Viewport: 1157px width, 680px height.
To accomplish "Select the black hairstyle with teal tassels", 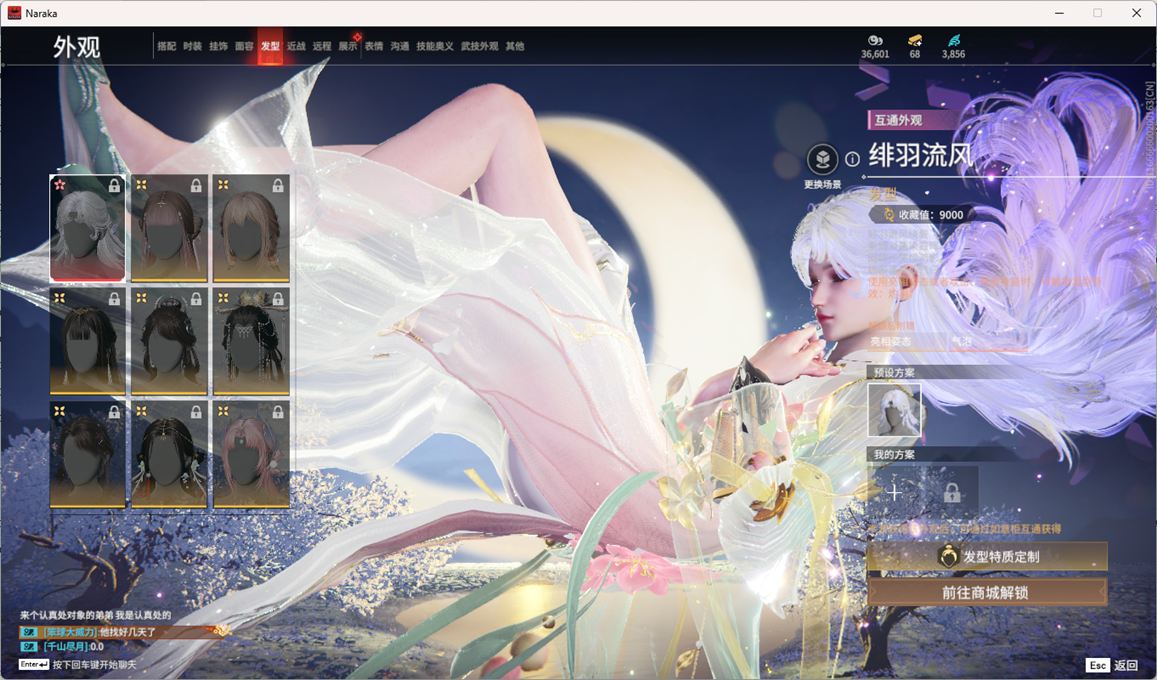I will pyautogui.click(x=169, y=455).
